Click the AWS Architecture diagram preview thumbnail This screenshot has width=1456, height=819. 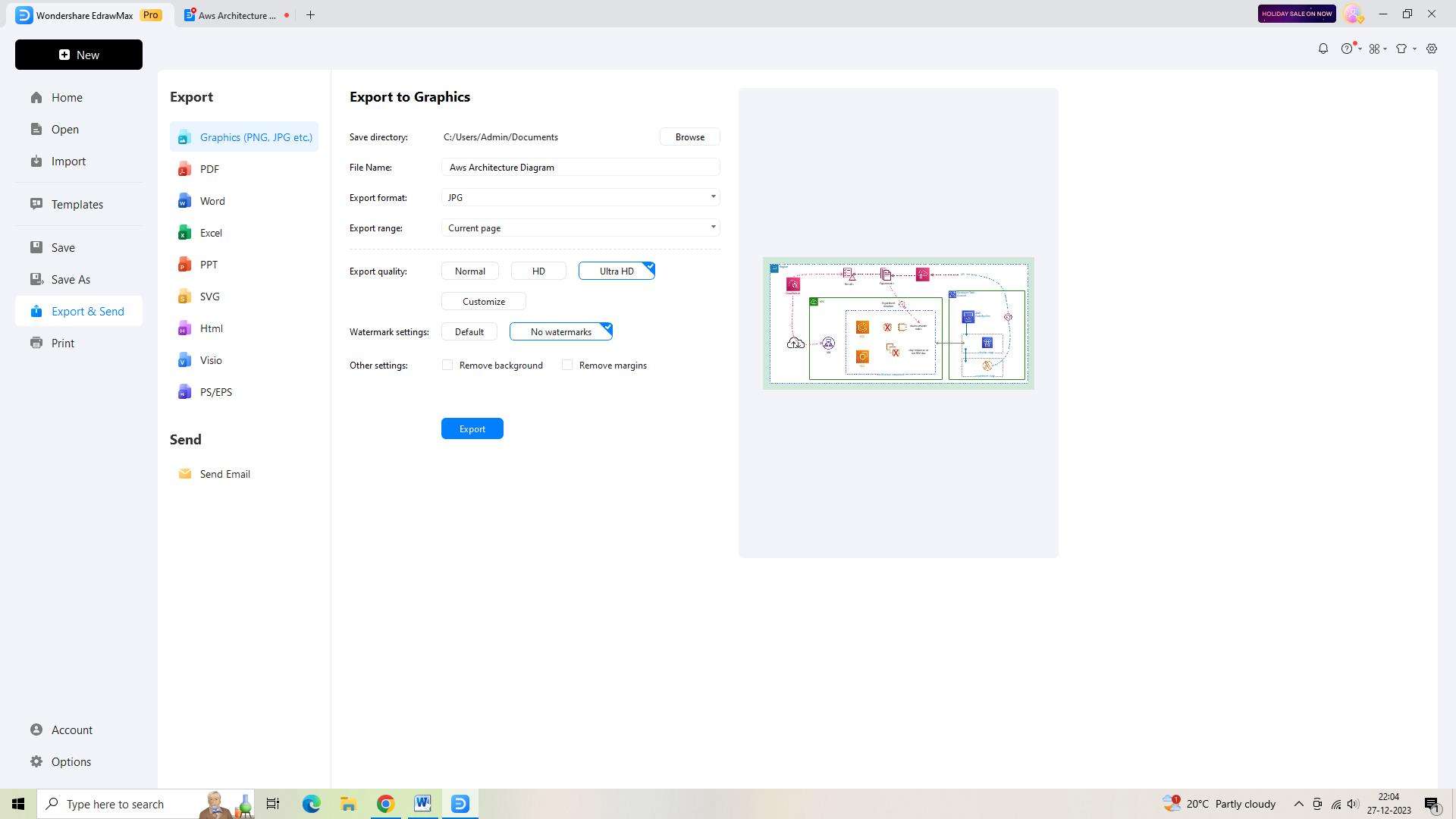pos(897,323)
